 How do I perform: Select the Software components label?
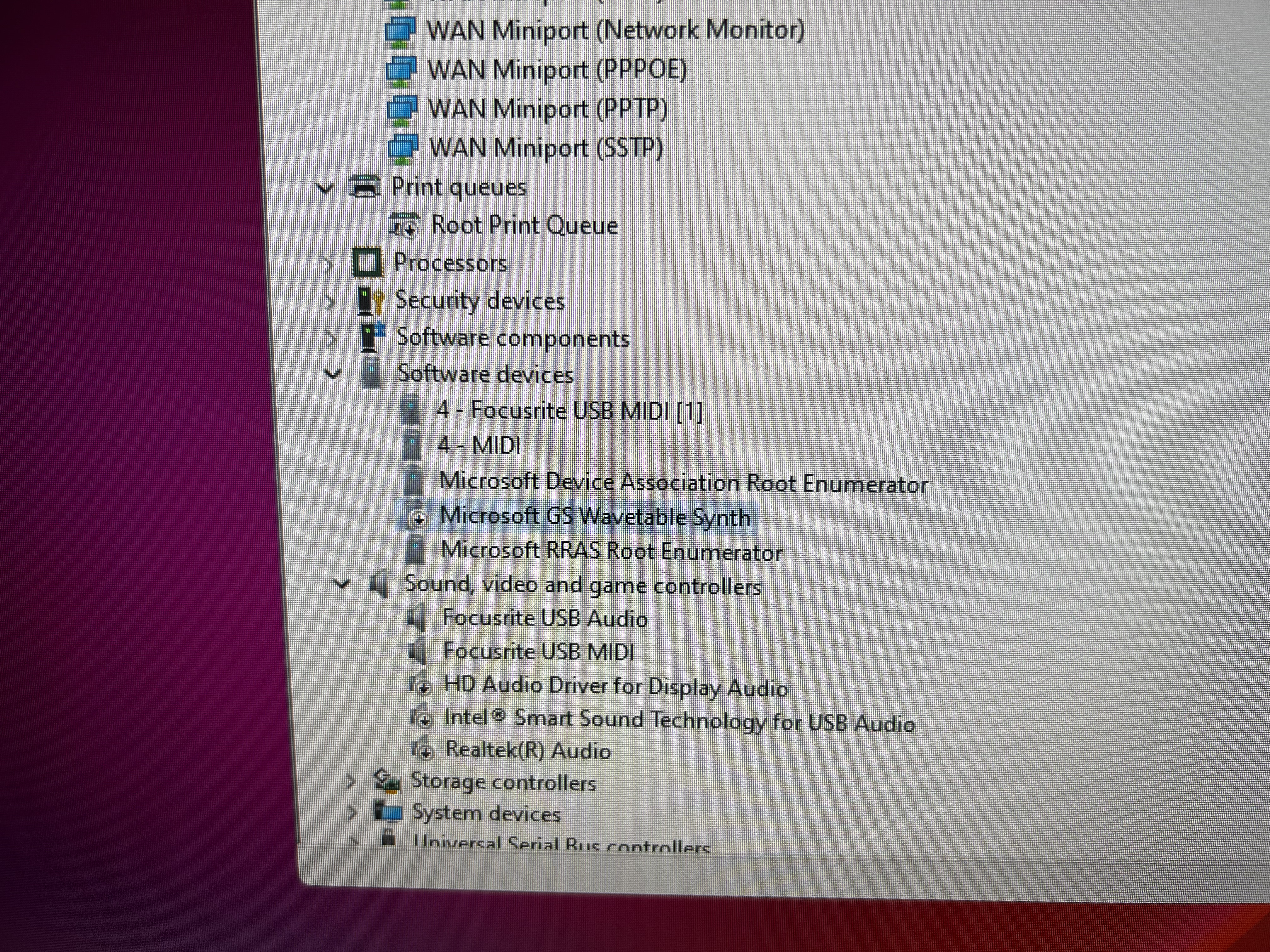[513, 337]
